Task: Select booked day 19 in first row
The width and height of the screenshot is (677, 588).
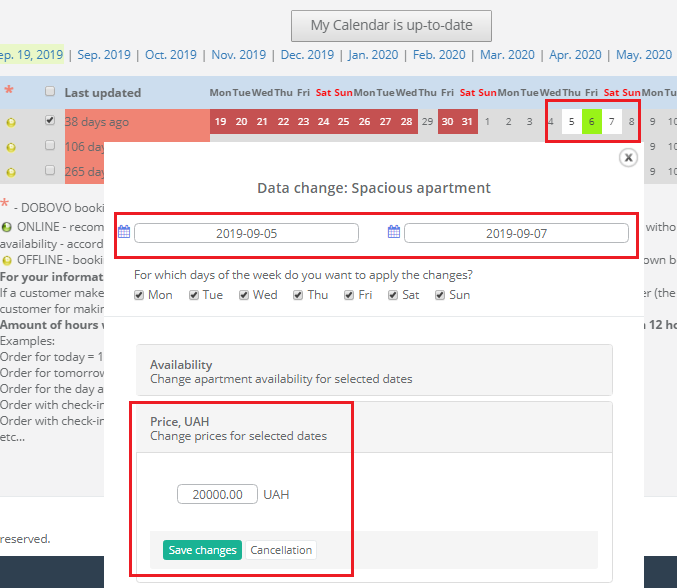Action: coord(221,122)
